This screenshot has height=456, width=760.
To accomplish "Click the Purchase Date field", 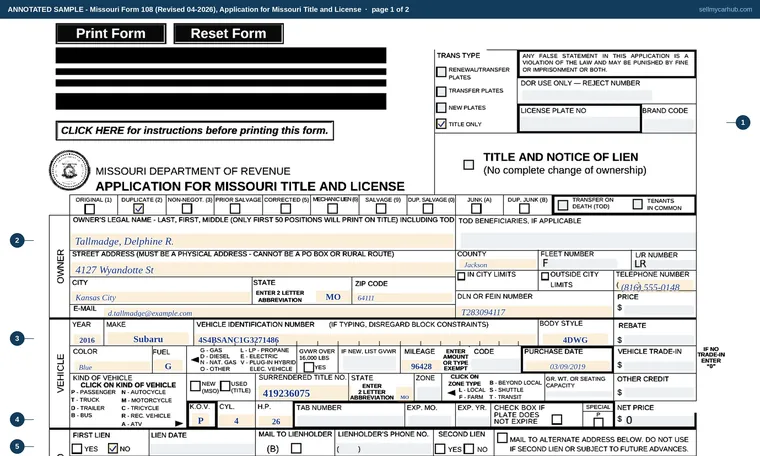I will click(x=567, y=366).
